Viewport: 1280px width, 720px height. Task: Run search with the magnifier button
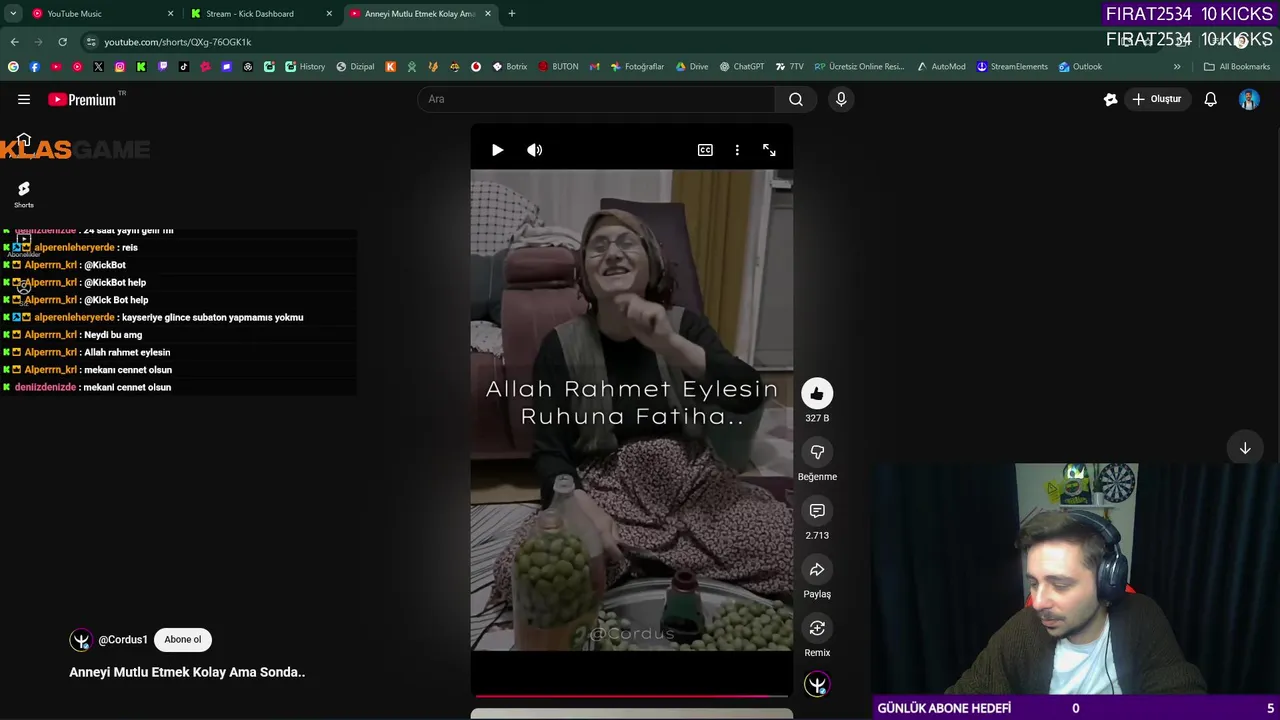796,99
